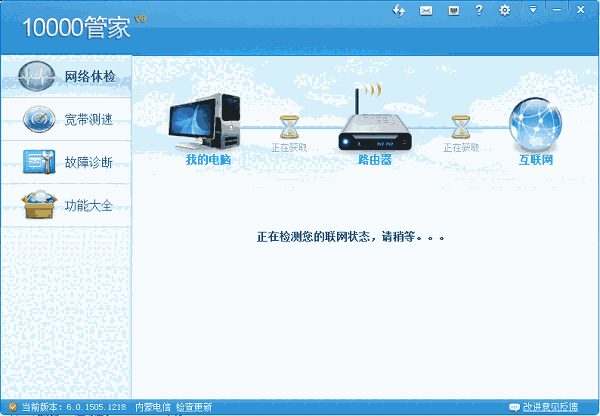The image size is (600, 416).
Task: Click 检查更新 check for updates link
Action: click(194, 407)
